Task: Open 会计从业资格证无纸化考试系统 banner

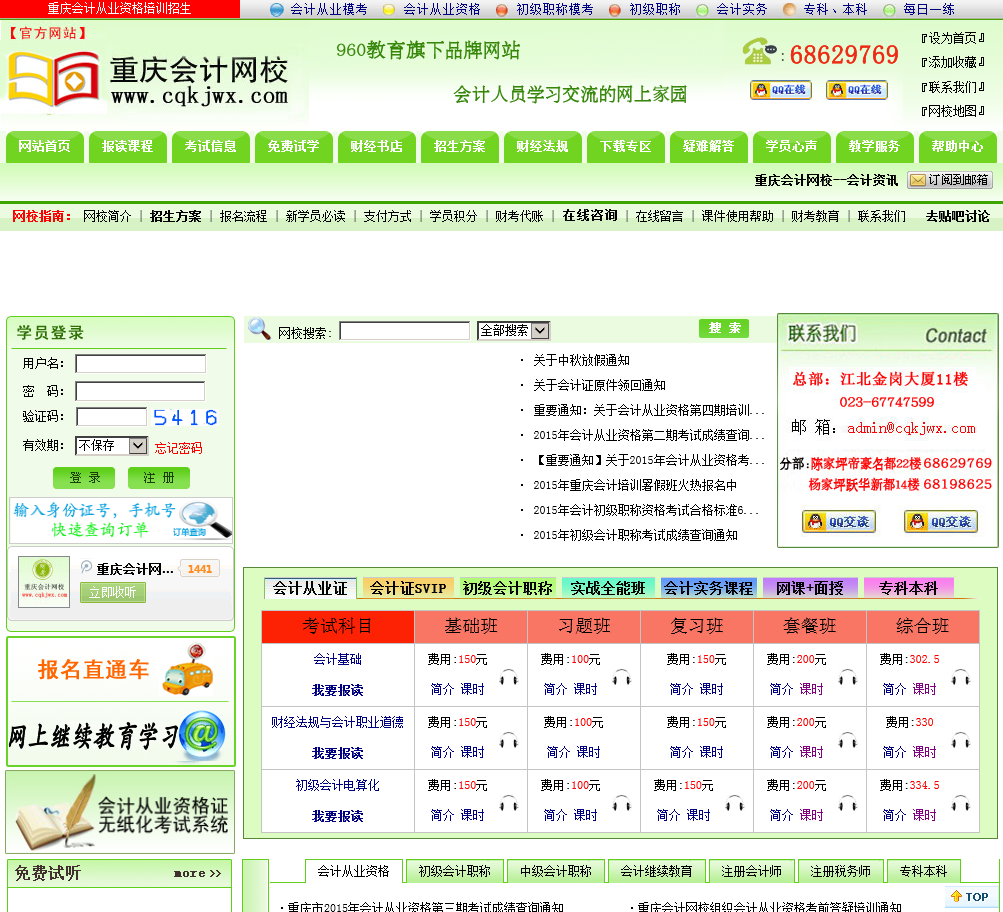Action: pyautogui.click(x=120, y=812)
